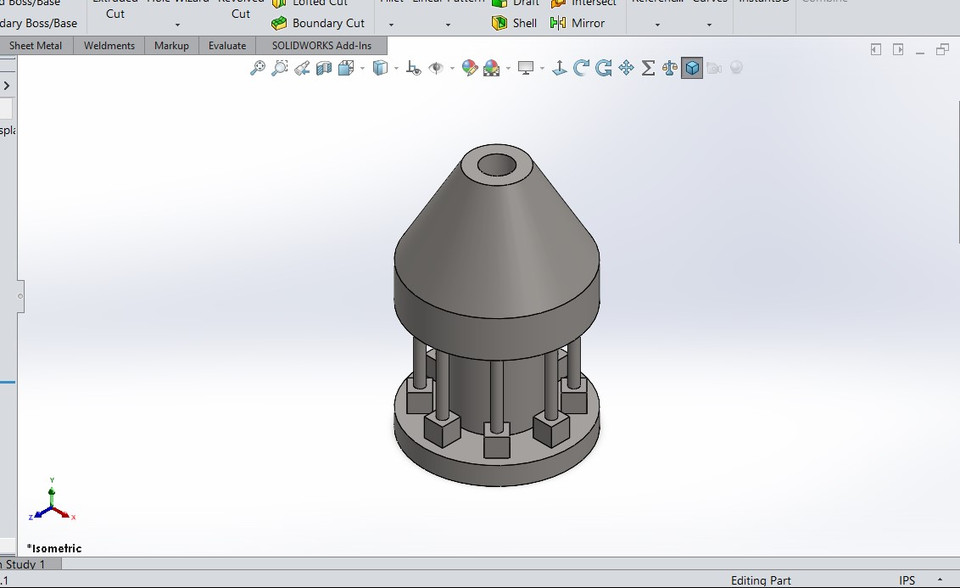Screen dimensions: 960x588
Task: Activate Zoom to Area
Action: [278, 68]
